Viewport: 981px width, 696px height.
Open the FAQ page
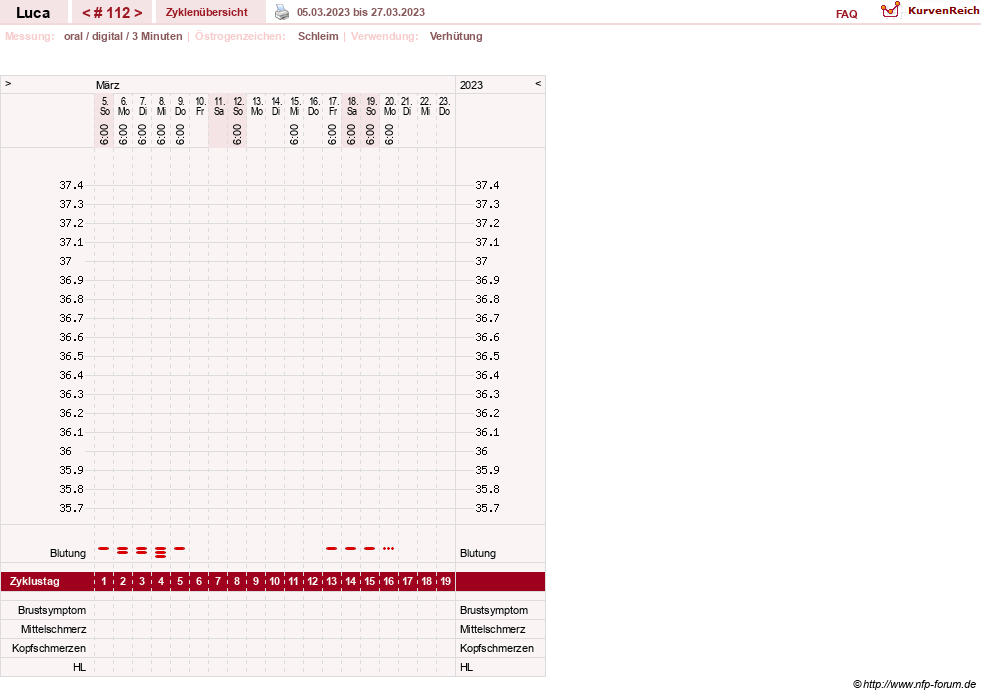pyautogui.click(x=846, y=14)
